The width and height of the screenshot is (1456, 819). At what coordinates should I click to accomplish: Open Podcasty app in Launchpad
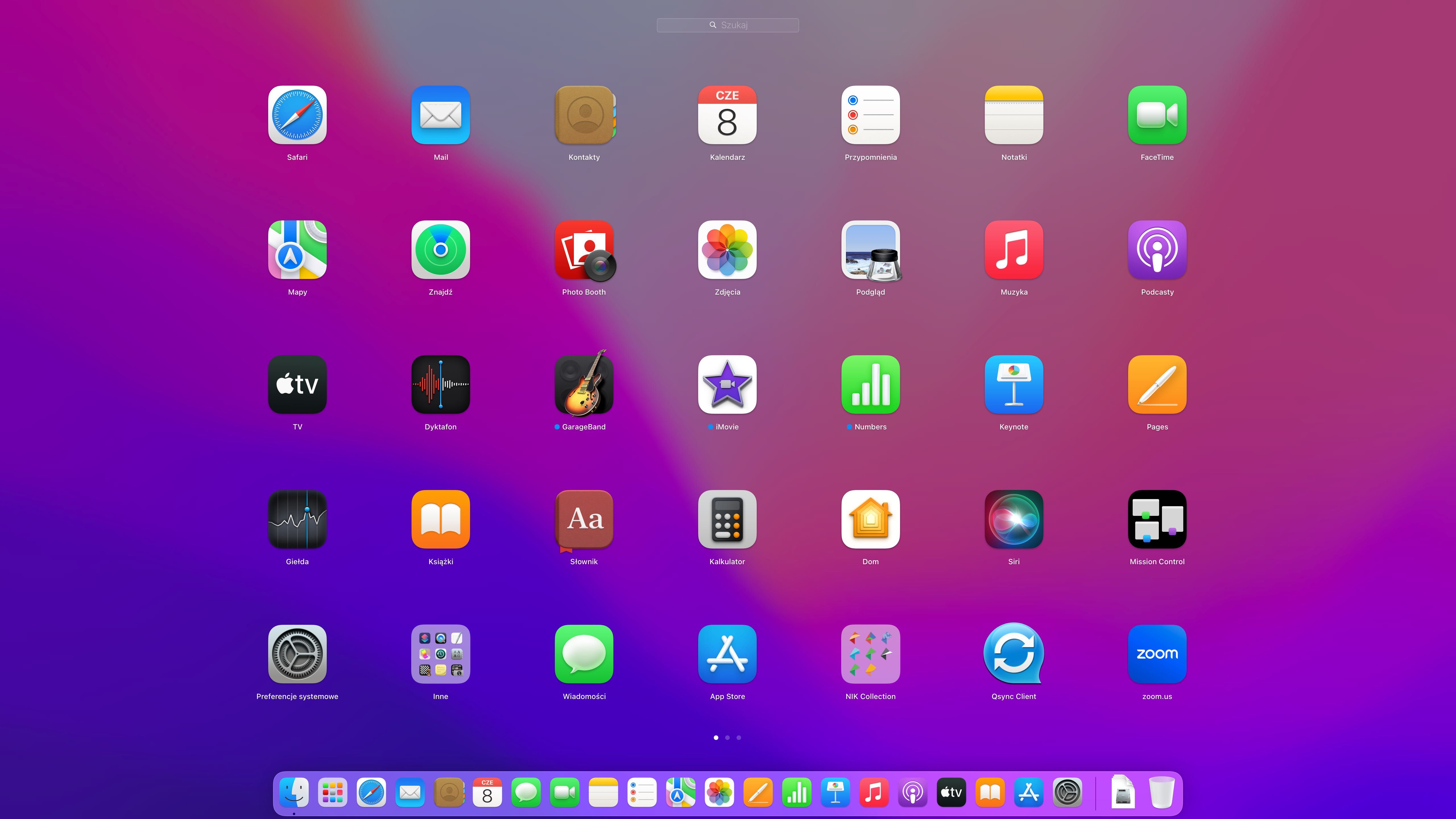[x=1158, y=250]
